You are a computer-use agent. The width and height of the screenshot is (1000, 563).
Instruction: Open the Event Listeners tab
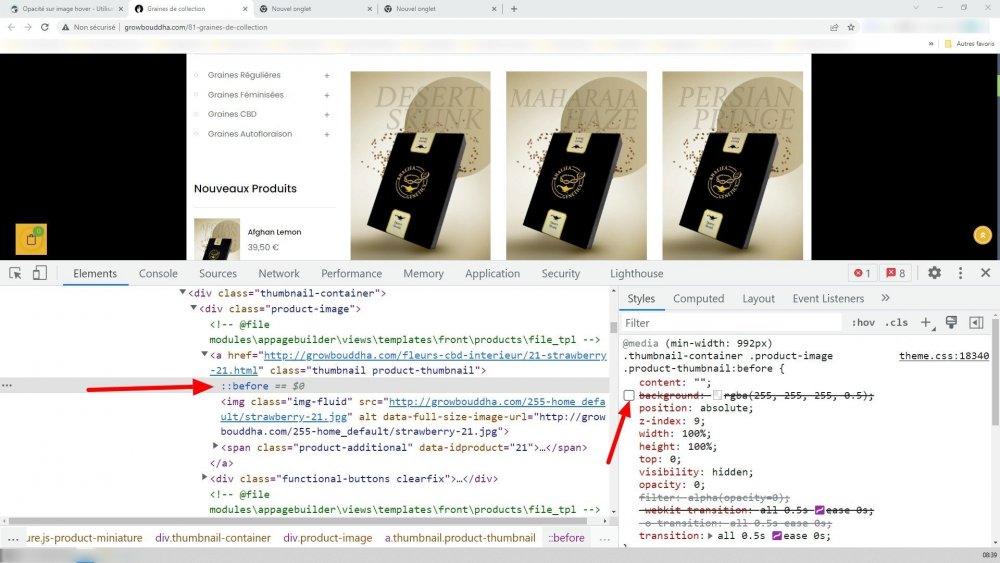coord(828,298)
